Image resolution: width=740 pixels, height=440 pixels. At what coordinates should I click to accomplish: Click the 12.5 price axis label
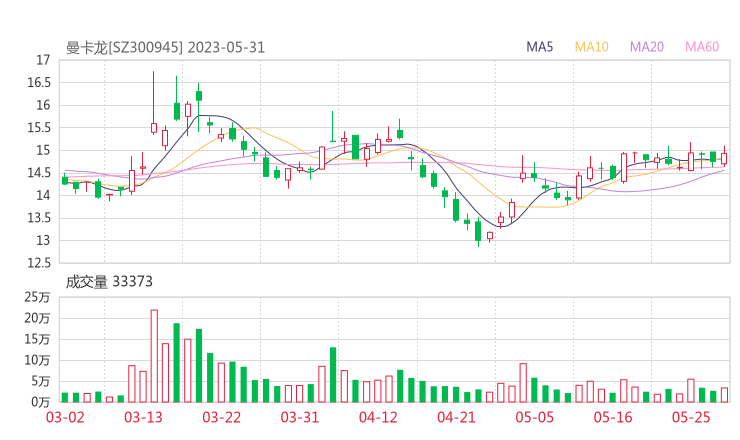[39, 263]
